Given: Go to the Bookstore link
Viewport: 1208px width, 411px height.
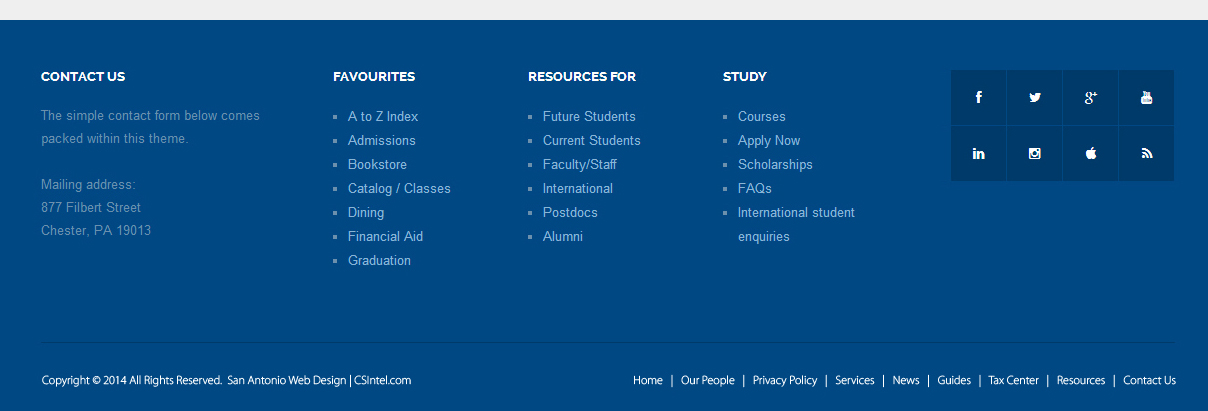Looking at the screenshot, I should coord(377,165).
